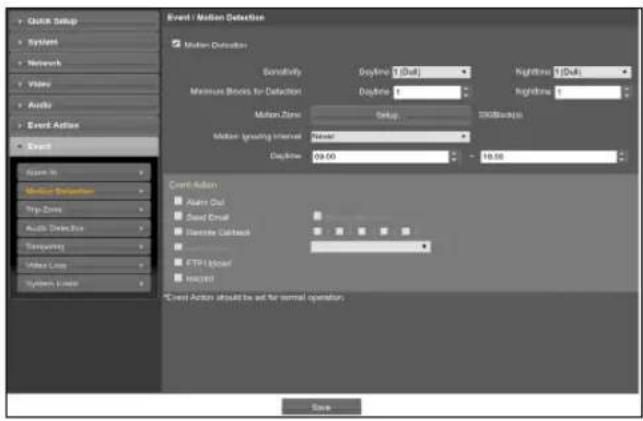The width and height of the screenshot is (643, 421).
Task: Open the Trip-Zone submenu item
Action: (84, 209)
